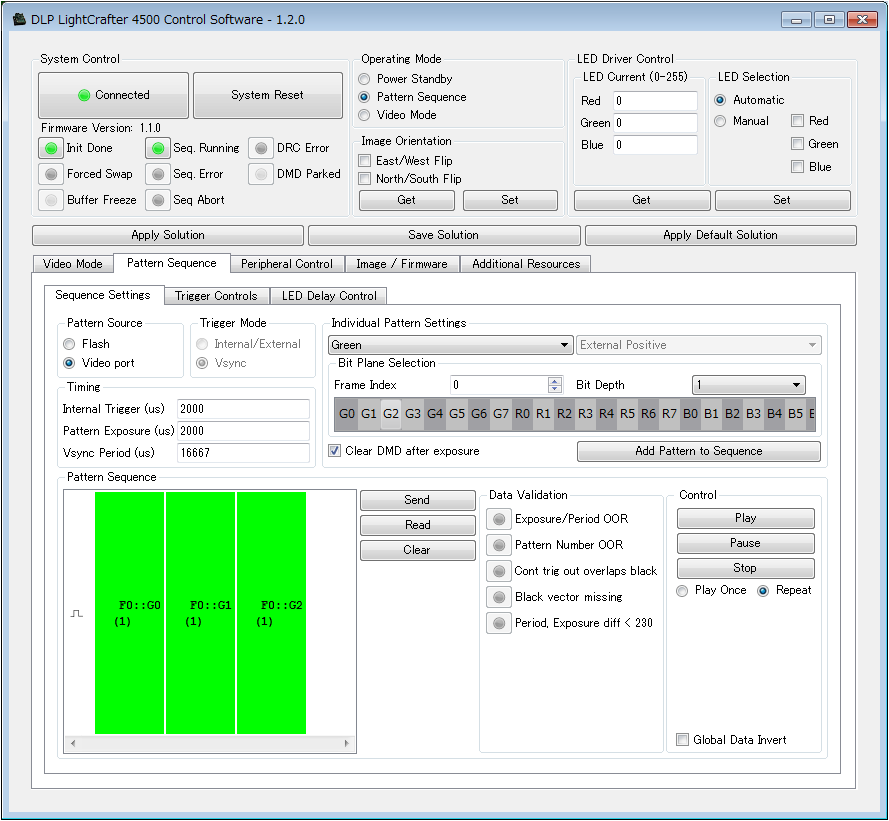Viewport: 889px width, 821px height.
Task: Open the Additional Resources tab
Action: pos(526,264)
